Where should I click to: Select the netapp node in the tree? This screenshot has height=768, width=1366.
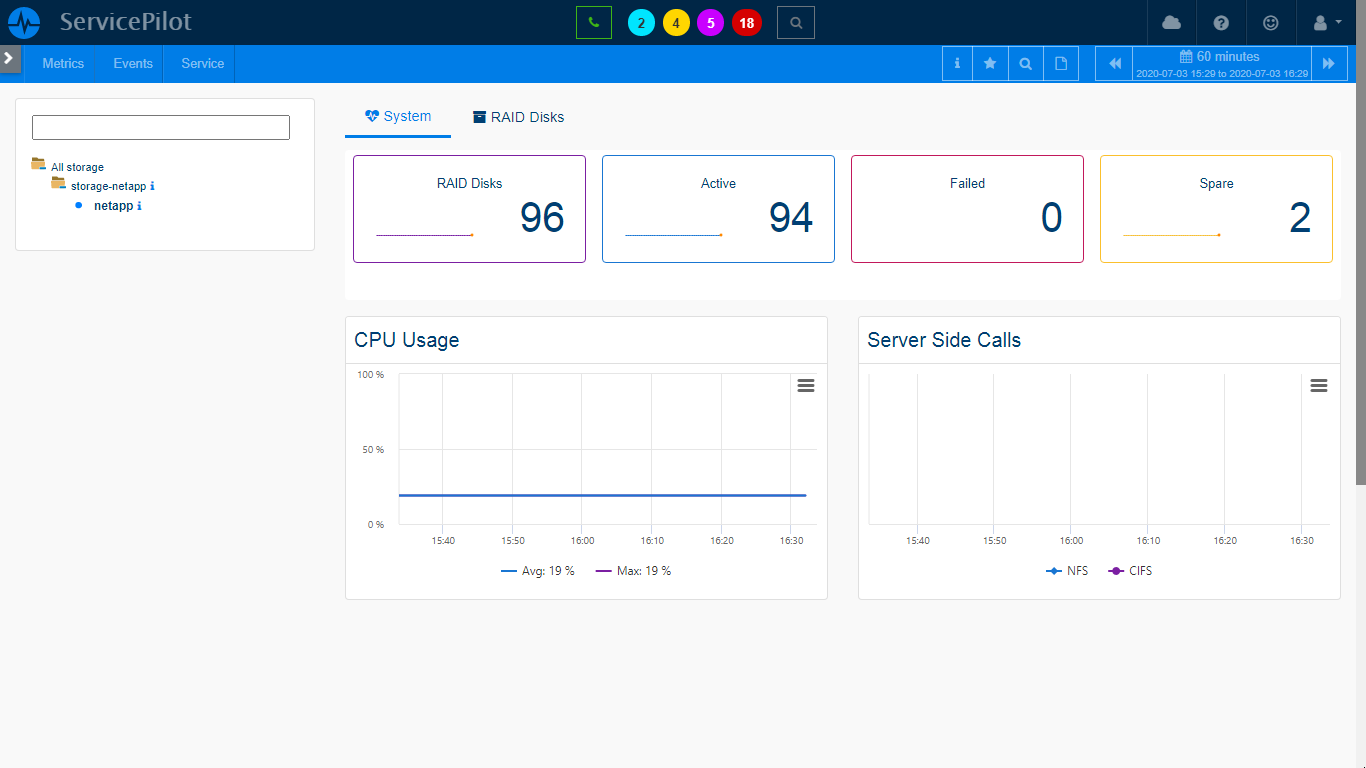[x=115, y=206]
